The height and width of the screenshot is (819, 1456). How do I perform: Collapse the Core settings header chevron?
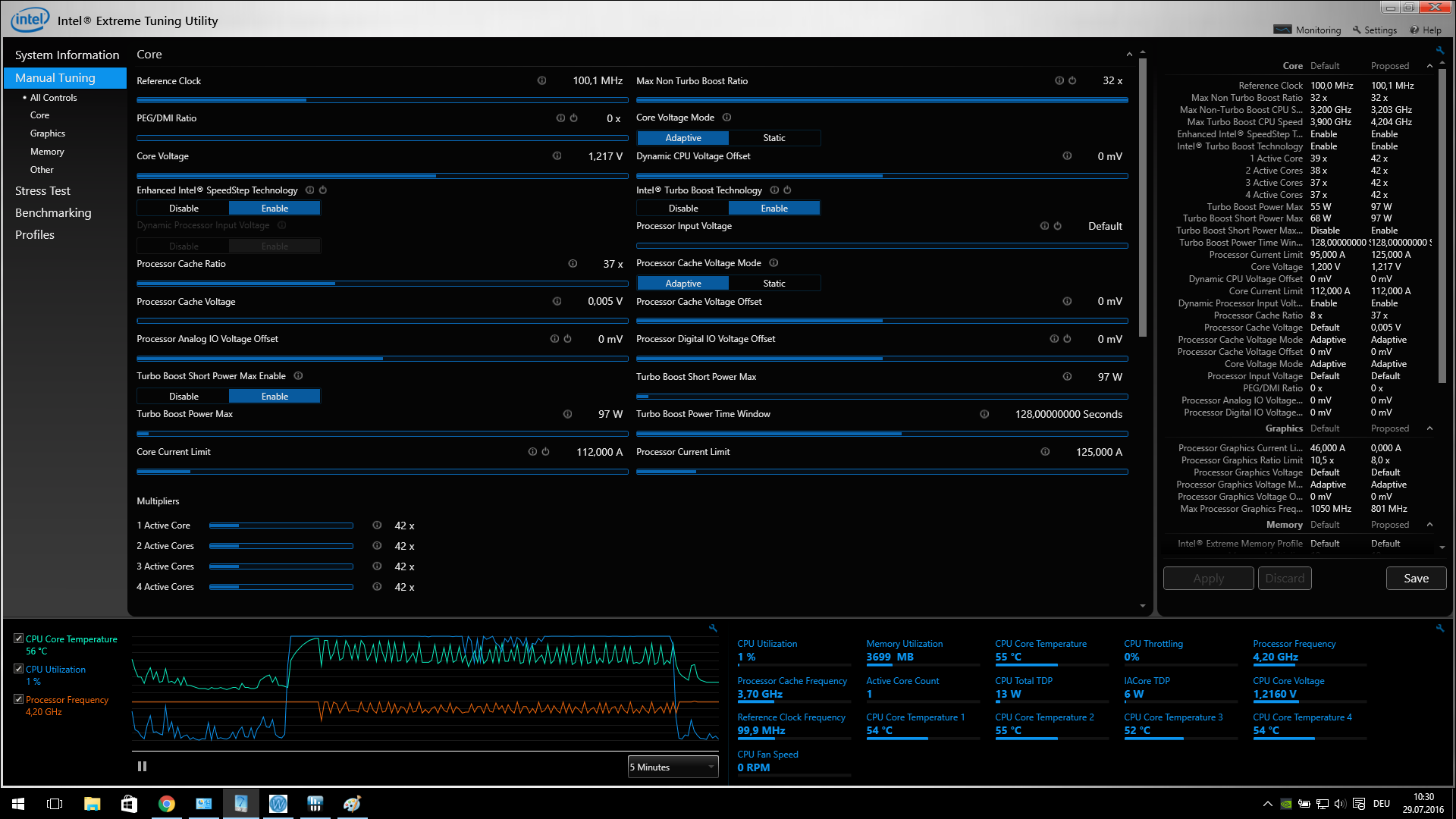click(1129, 55)
